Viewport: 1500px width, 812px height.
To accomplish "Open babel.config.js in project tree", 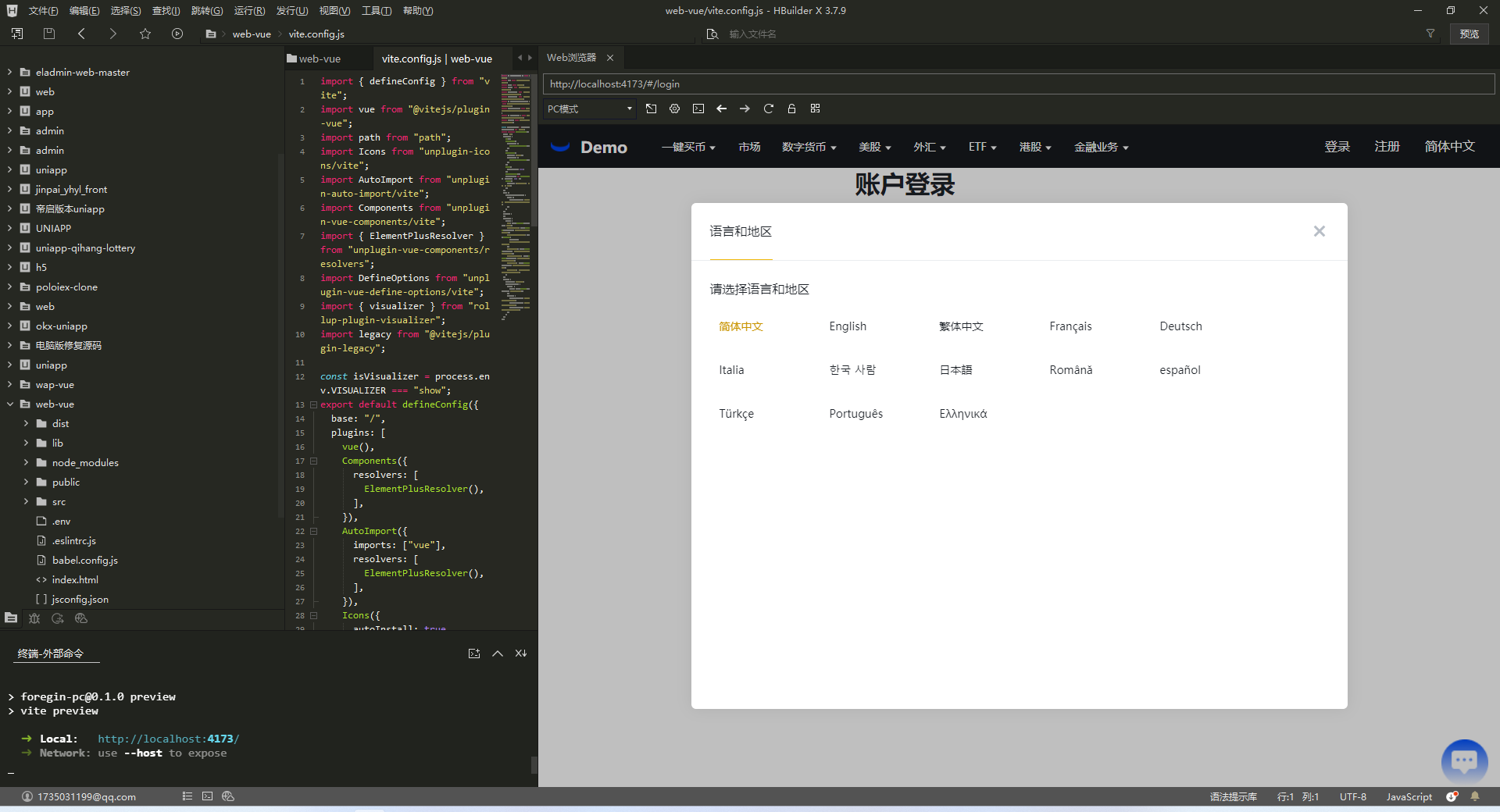I will 84,560.
